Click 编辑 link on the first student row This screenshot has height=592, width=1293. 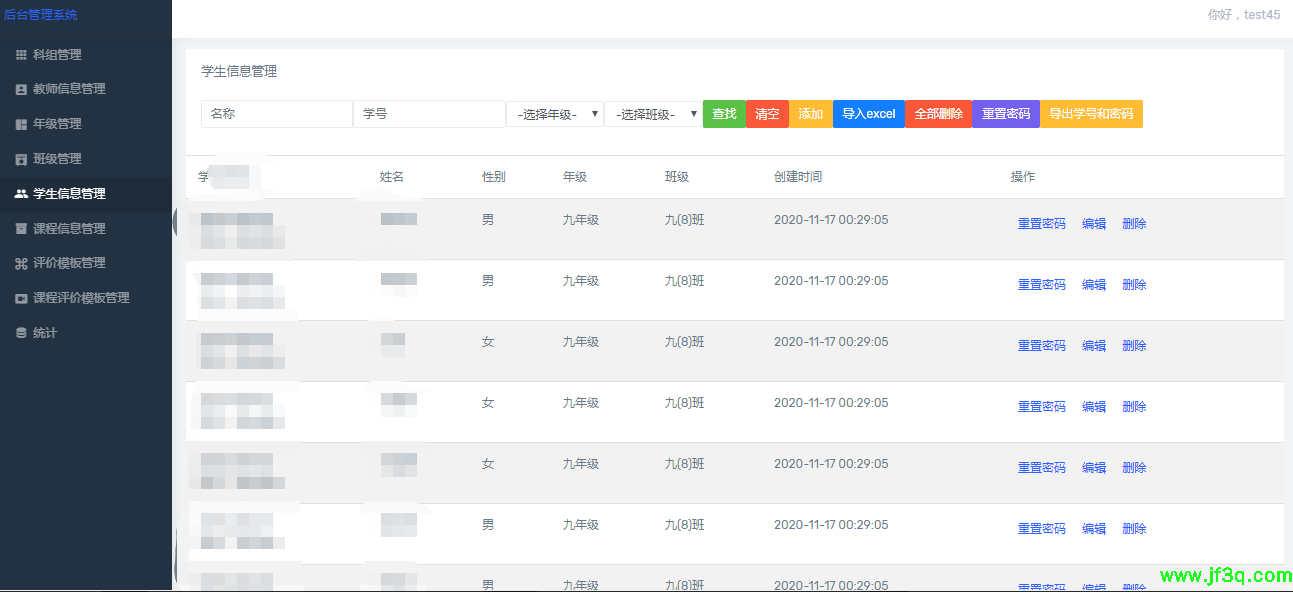point(1093,223)
